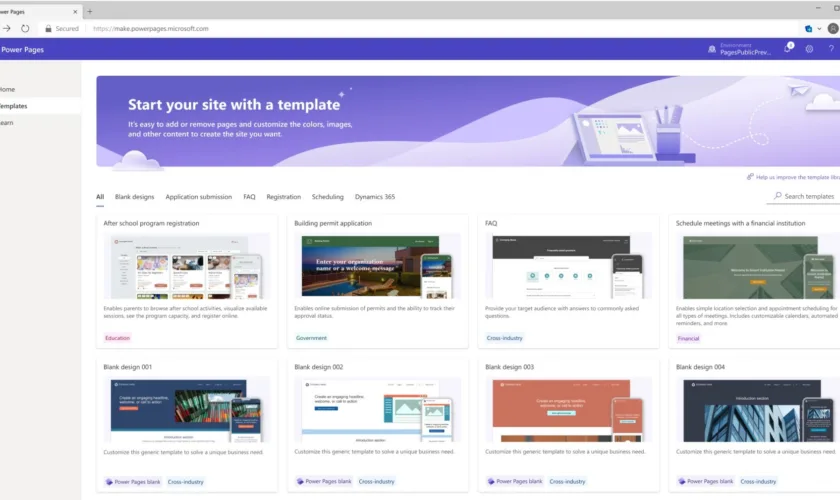
Task: Switch to the Registration tab
Action: point(283,197)
